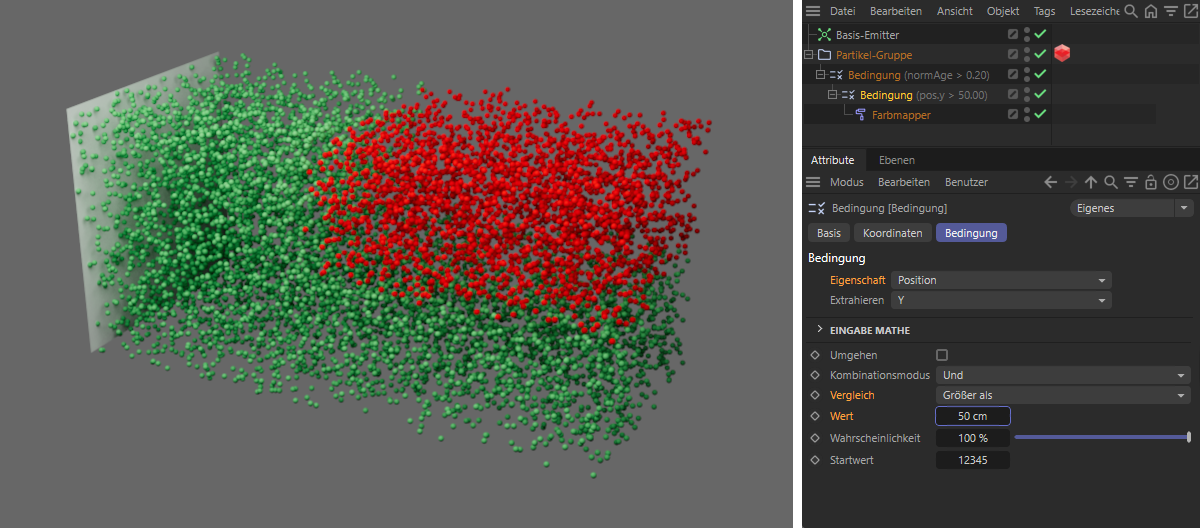Open the Object Manager hamburger menu
Image resolution: width=1200 pixels, height=528 pixels.
pyautogui.click(x=812, y=11)
